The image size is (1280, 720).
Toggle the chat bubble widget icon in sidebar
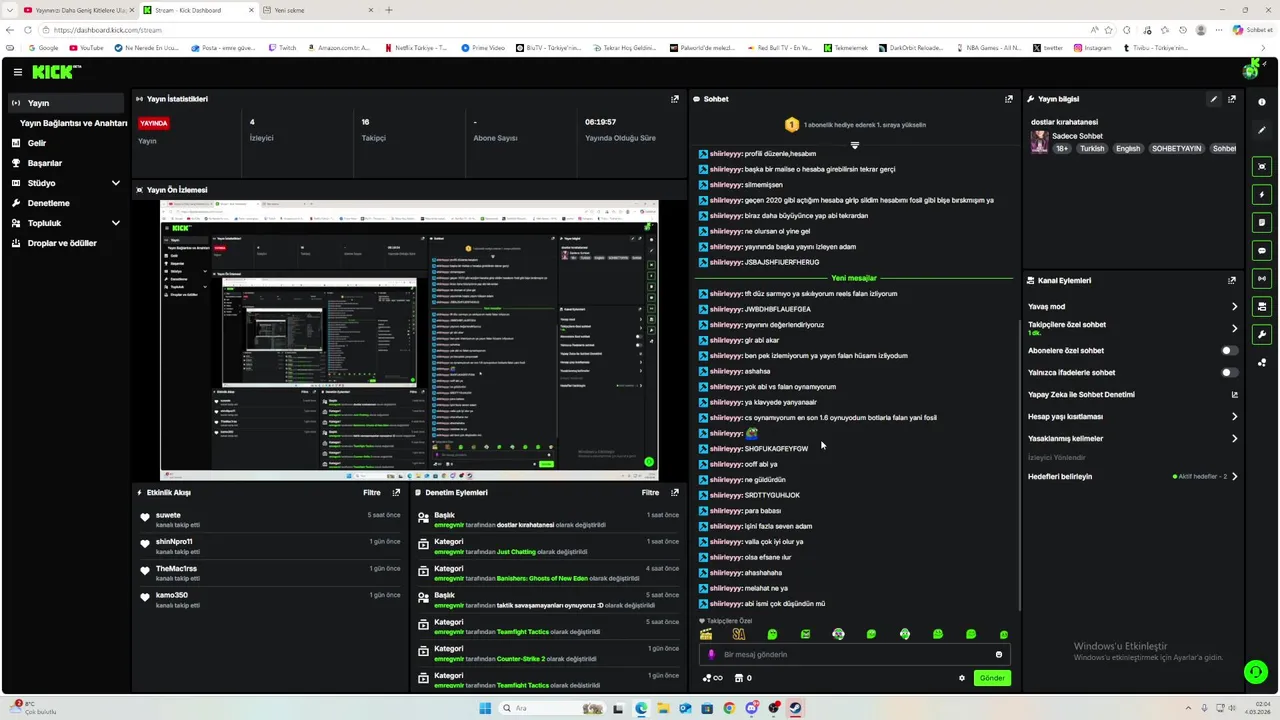pyautogui.click(x=1262, y=250)
